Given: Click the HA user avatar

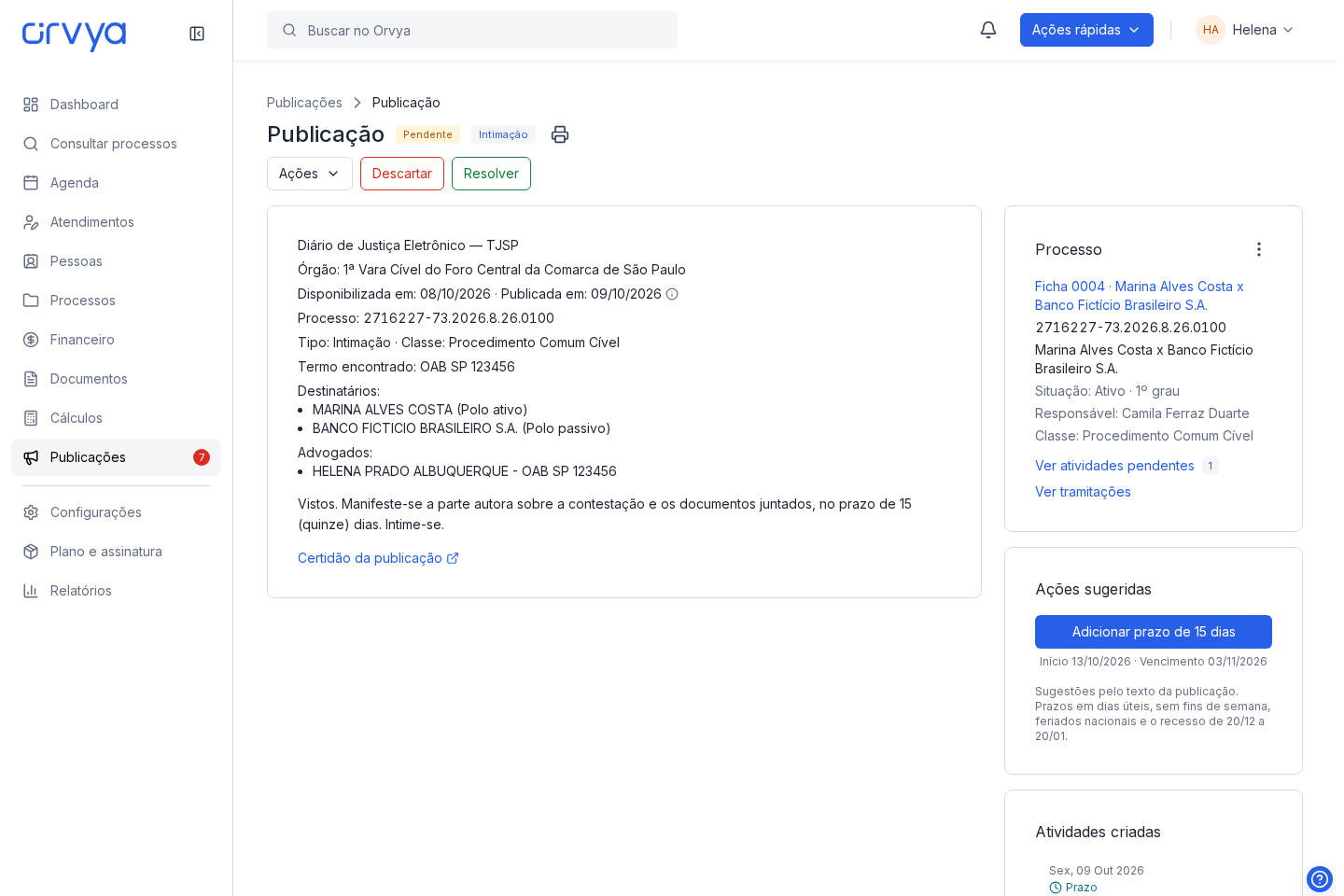Looking at the screenshot, I should point(1211,30).
